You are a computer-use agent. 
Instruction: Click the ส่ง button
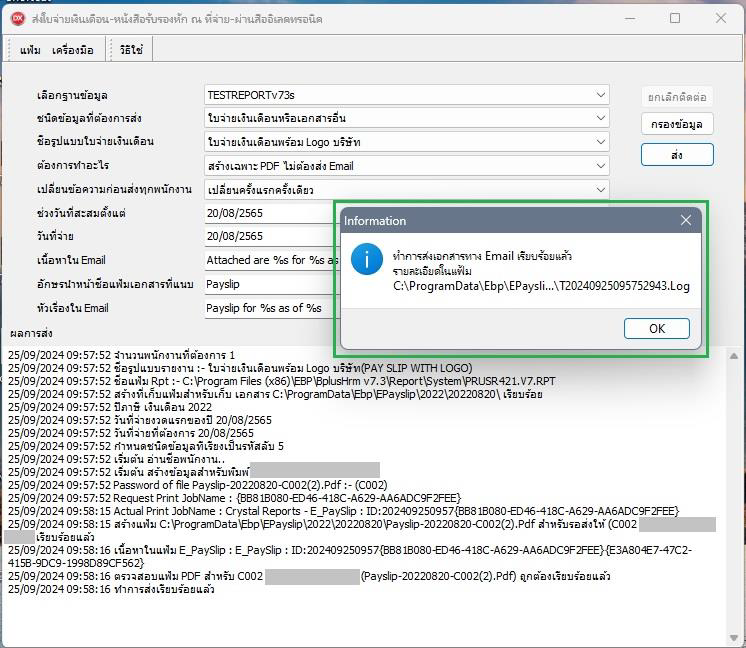[677, 154]
